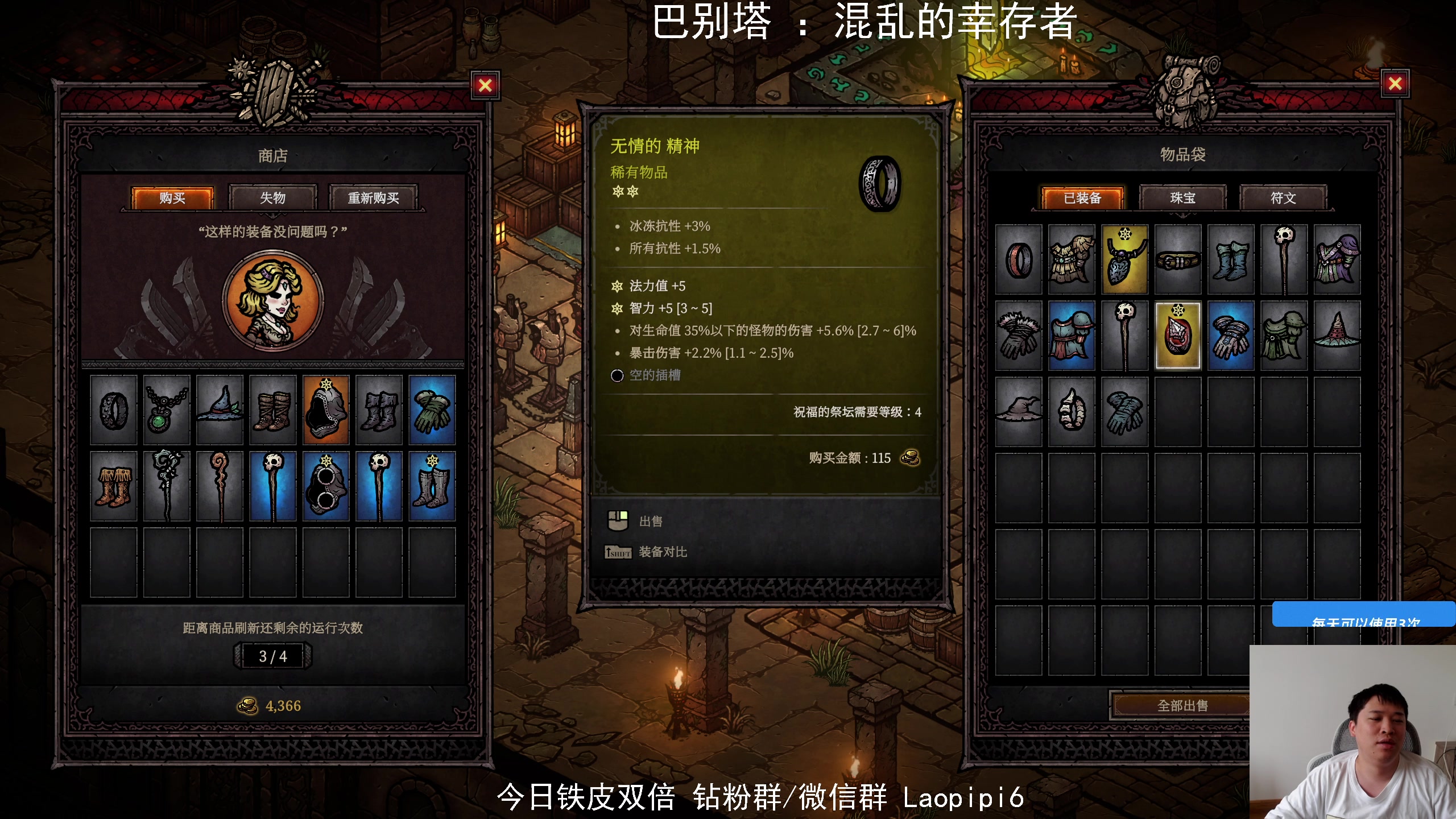Image resolution: width=1456 pixels, height=819 pixels.
Task: Select the orange-highlighted hooded cloak item
Action: click(326, 409)
